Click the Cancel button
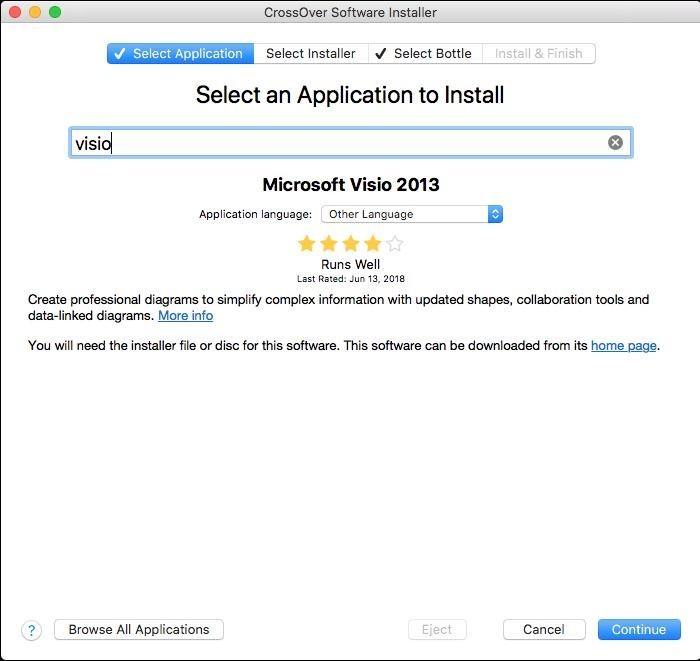Image resolution: width=700 pixels, height=661 pixels. pyautogui.click(x=544, y=629)
